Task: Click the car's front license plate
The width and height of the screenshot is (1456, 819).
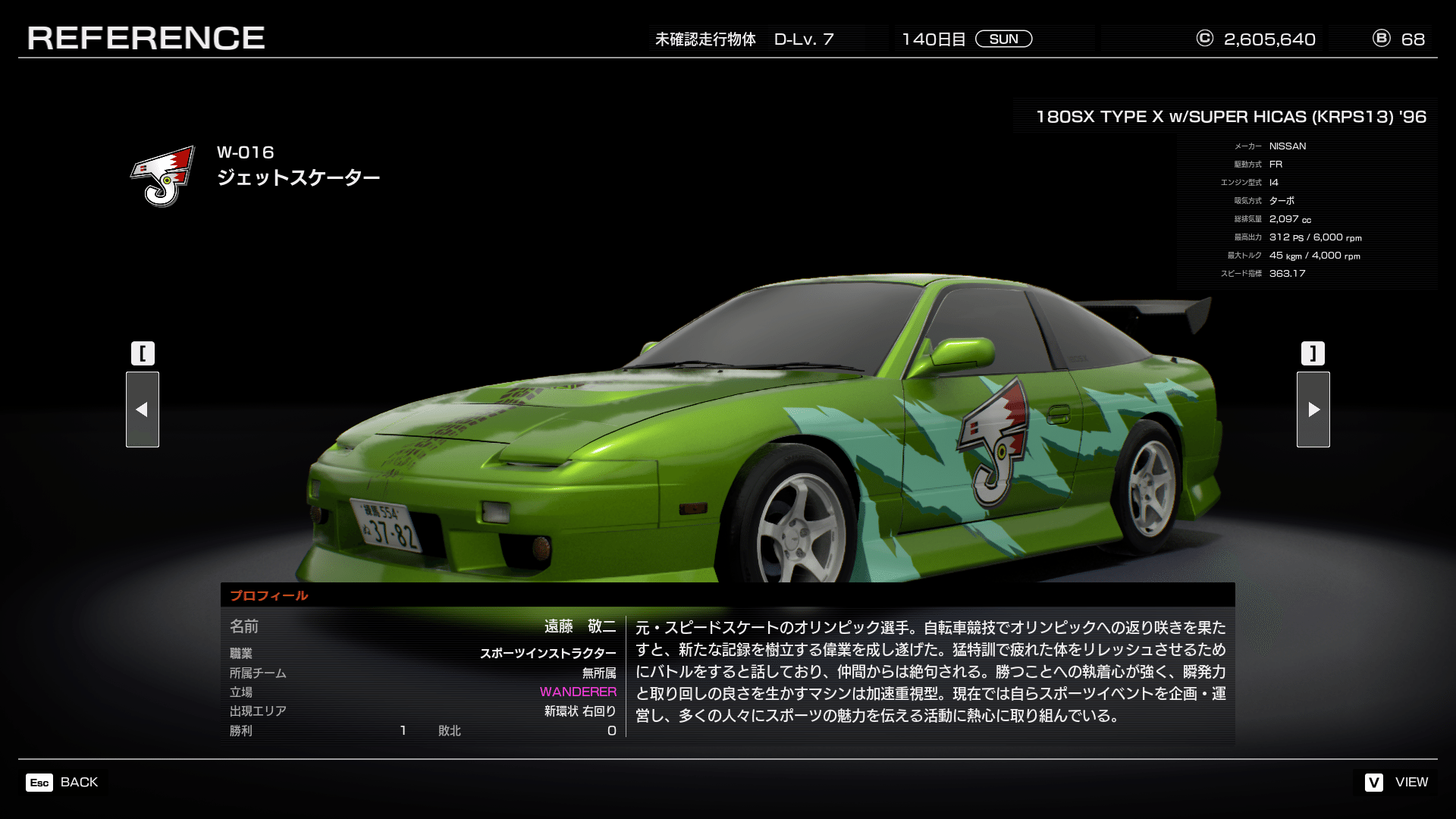Action: point(387,525)
